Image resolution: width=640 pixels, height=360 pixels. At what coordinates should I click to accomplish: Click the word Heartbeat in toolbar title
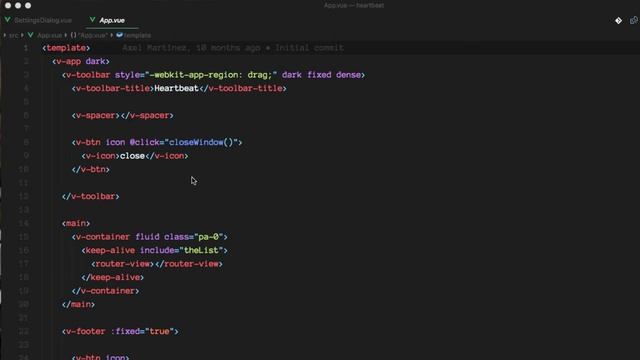click(176, 89)
